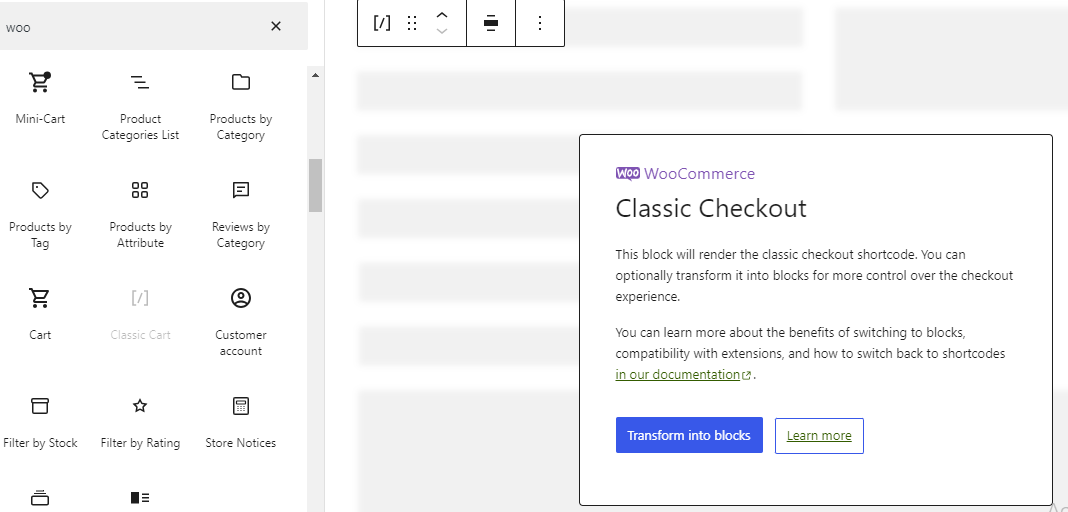Click the Classic Checkout heading

click(x=711, y=208)
